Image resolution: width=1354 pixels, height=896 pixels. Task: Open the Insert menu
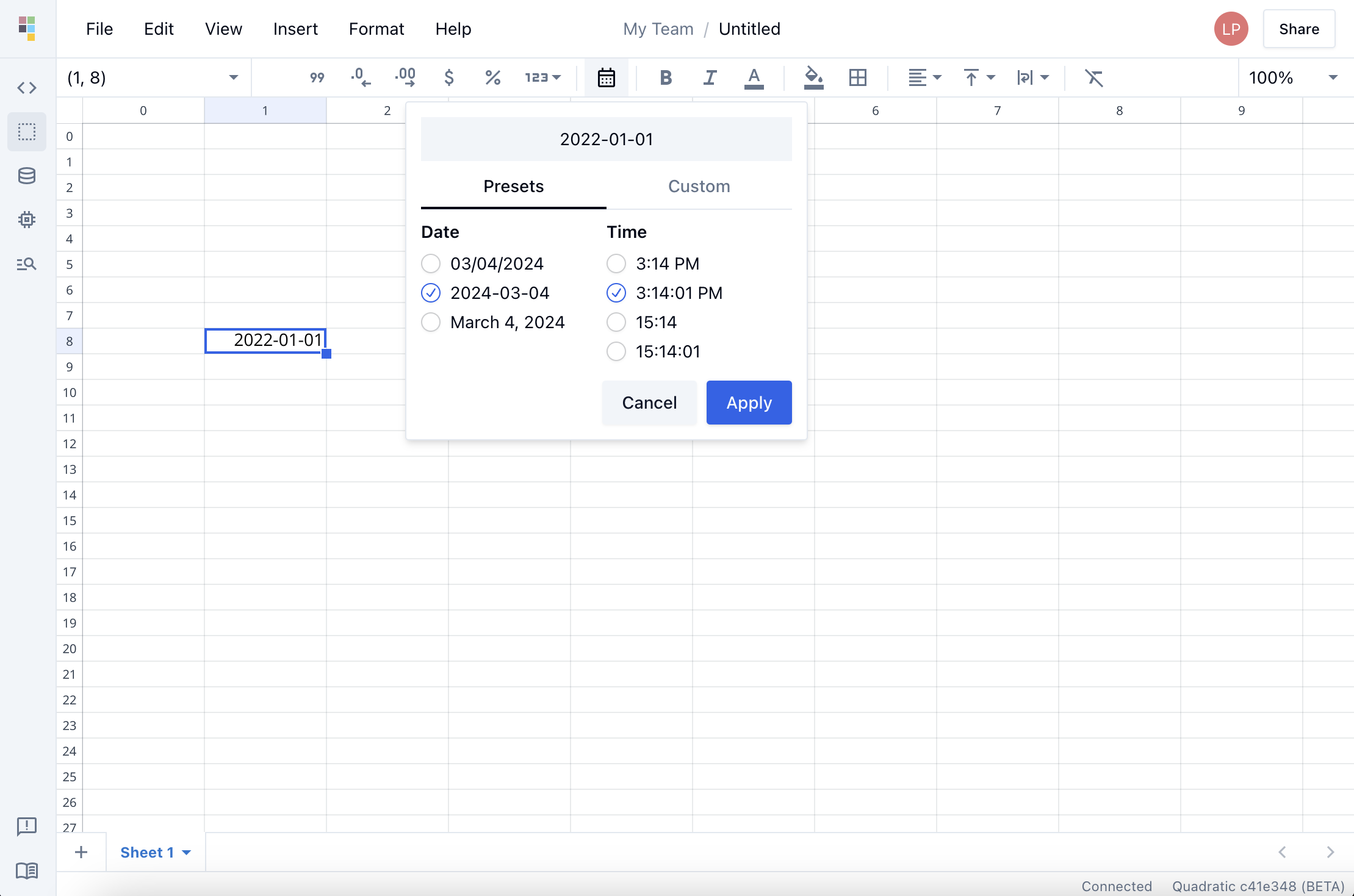coord(295,29)
